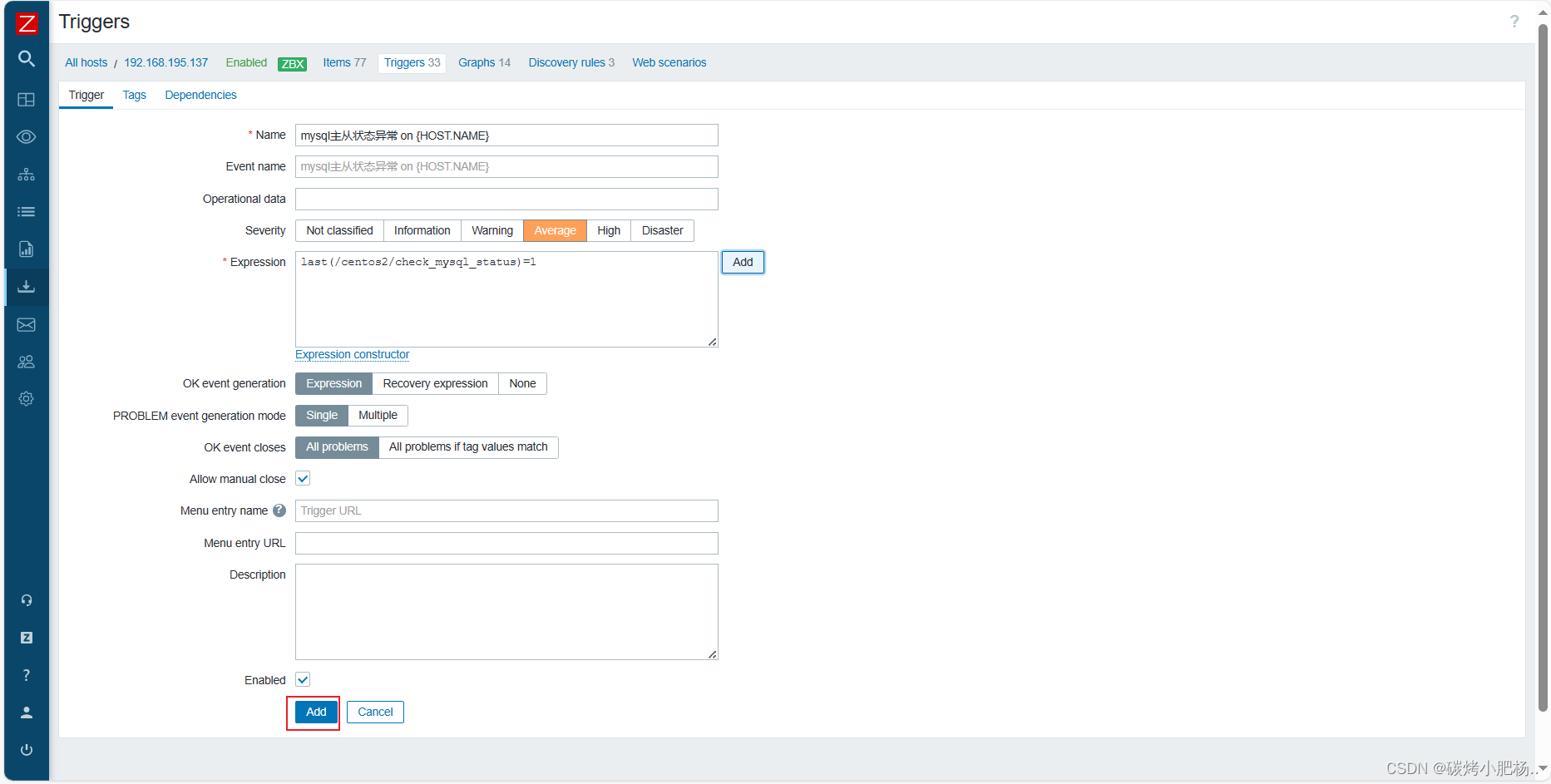Open the Inventory list icon
Image resolution: width=1551 pixels, height=784 pixels.
27,212
